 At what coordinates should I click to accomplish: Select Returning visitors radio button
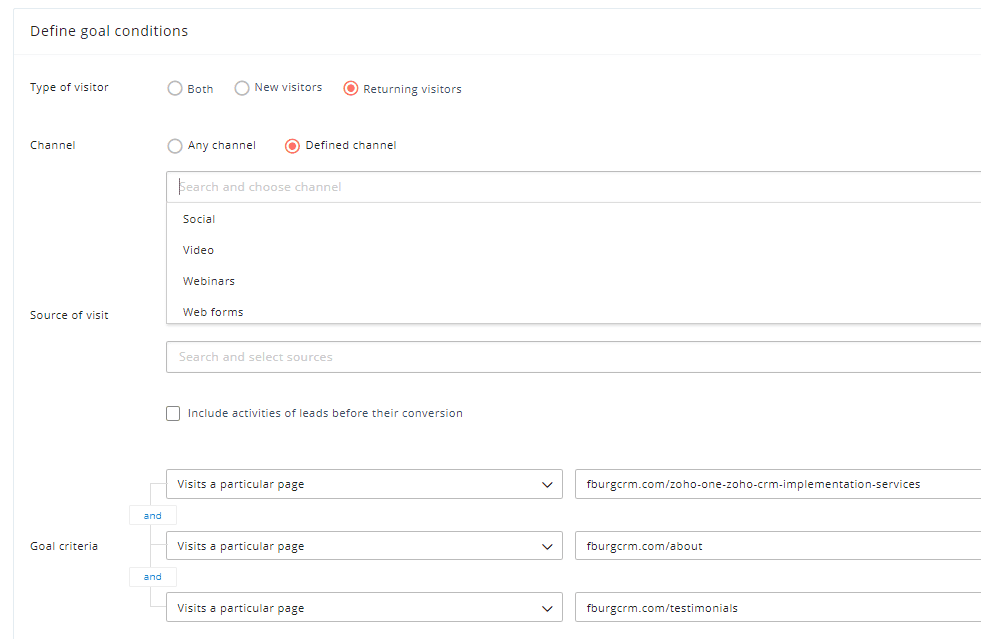351,89
